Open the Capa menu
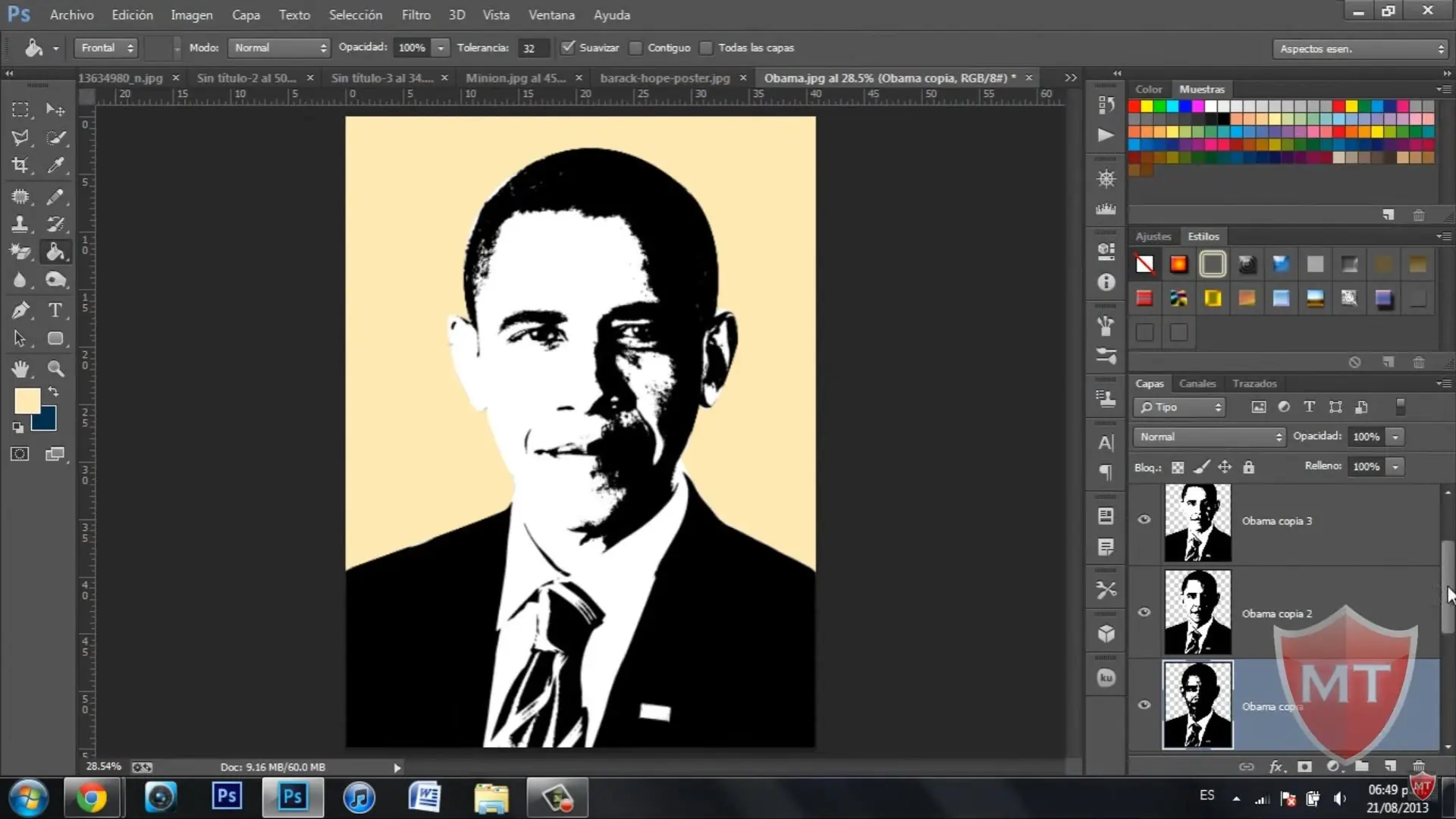1456x819 pixels. click(x=246, y=14)
